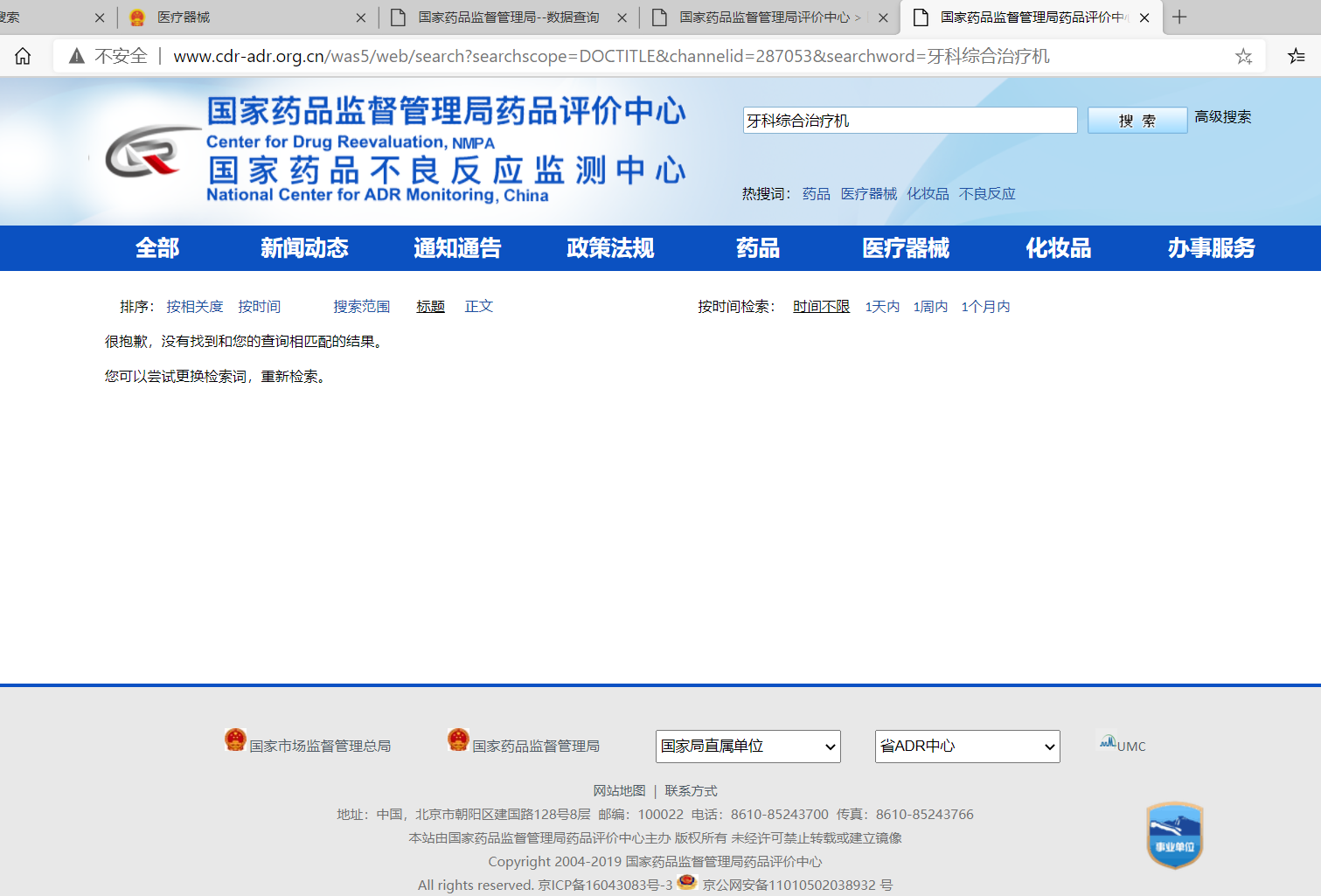Set search scope to 标题
Screen dimensions: 1321x896
(x=430, y=307)
